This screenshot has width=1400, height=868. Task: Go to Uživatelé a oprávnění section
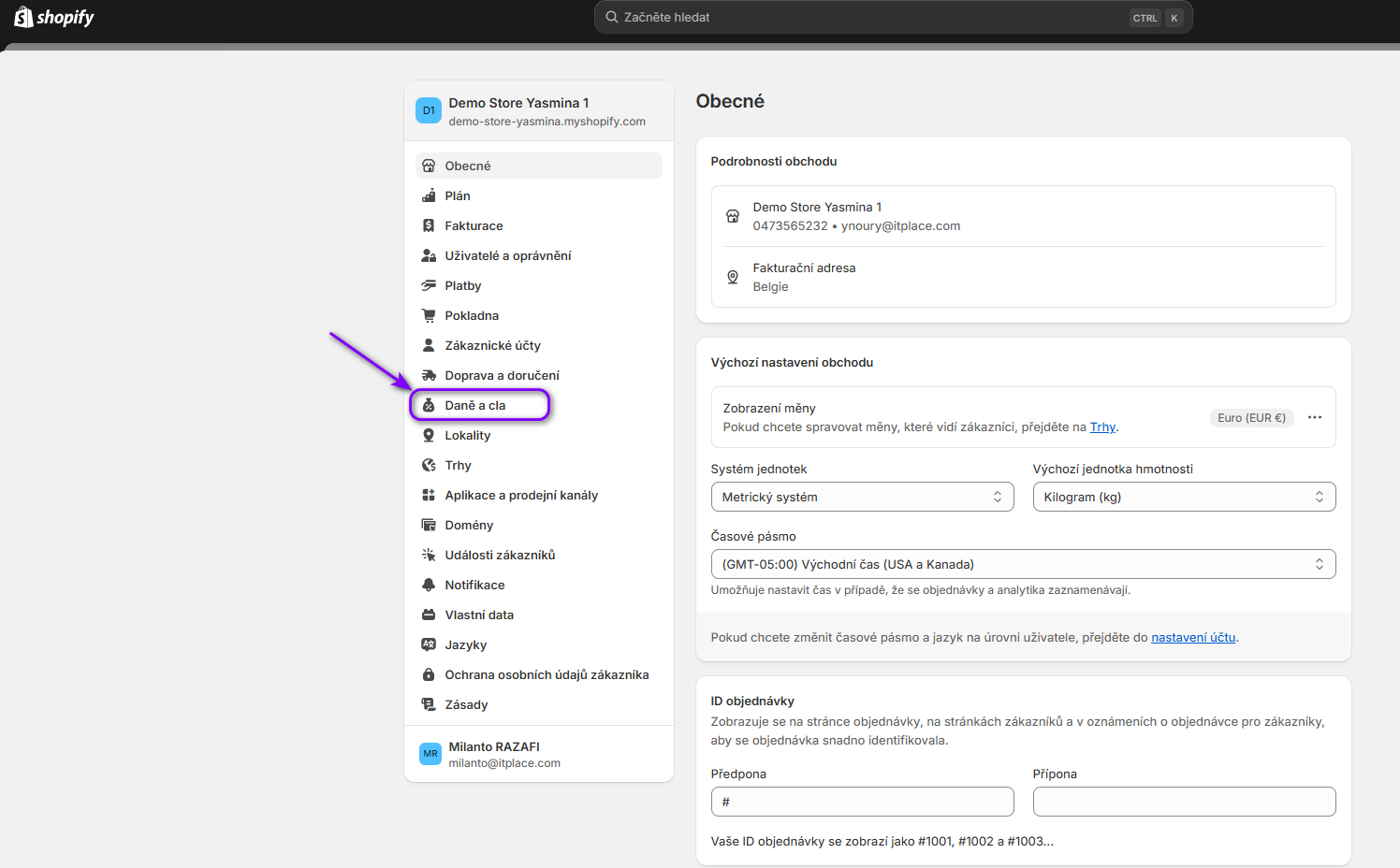click(x=507, y=255)
